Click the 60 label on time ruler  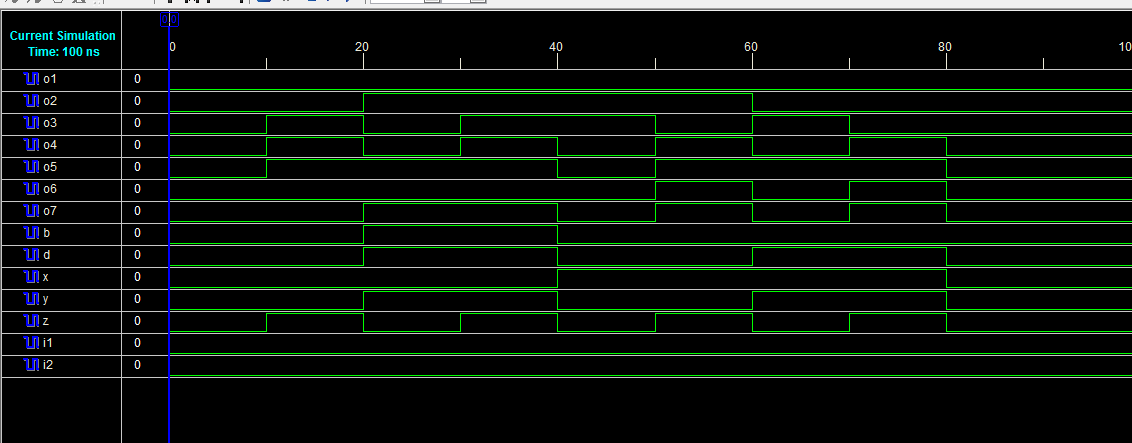click(x=750, y=46)
